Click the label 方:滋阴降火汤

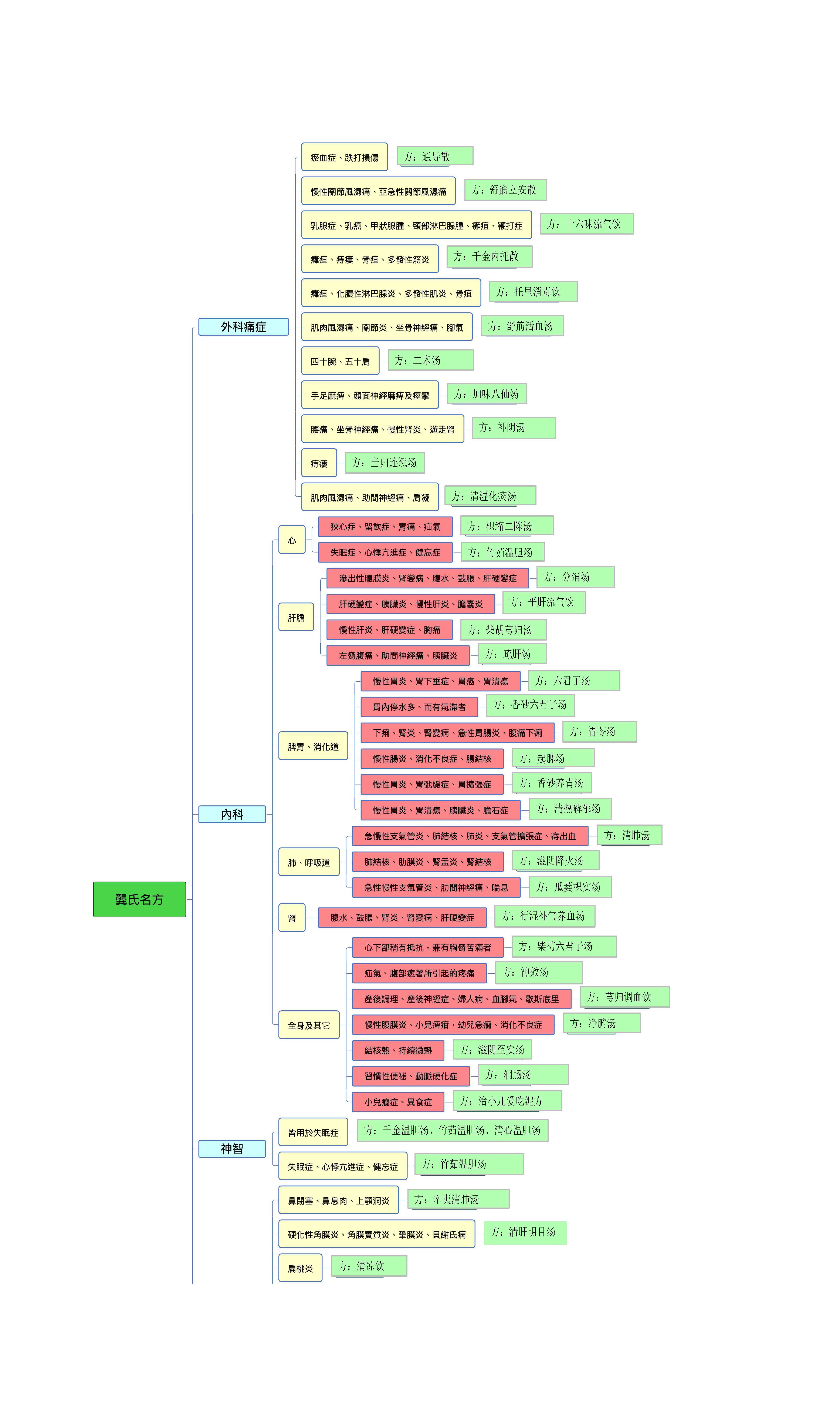(555, 861)
